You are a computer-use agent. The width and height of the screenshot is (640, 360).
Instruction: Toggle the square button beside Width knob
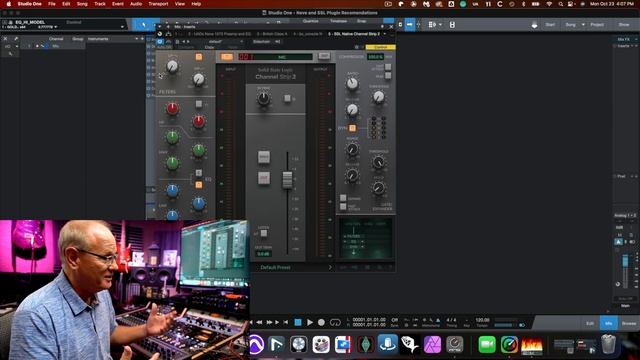point(287,98)
